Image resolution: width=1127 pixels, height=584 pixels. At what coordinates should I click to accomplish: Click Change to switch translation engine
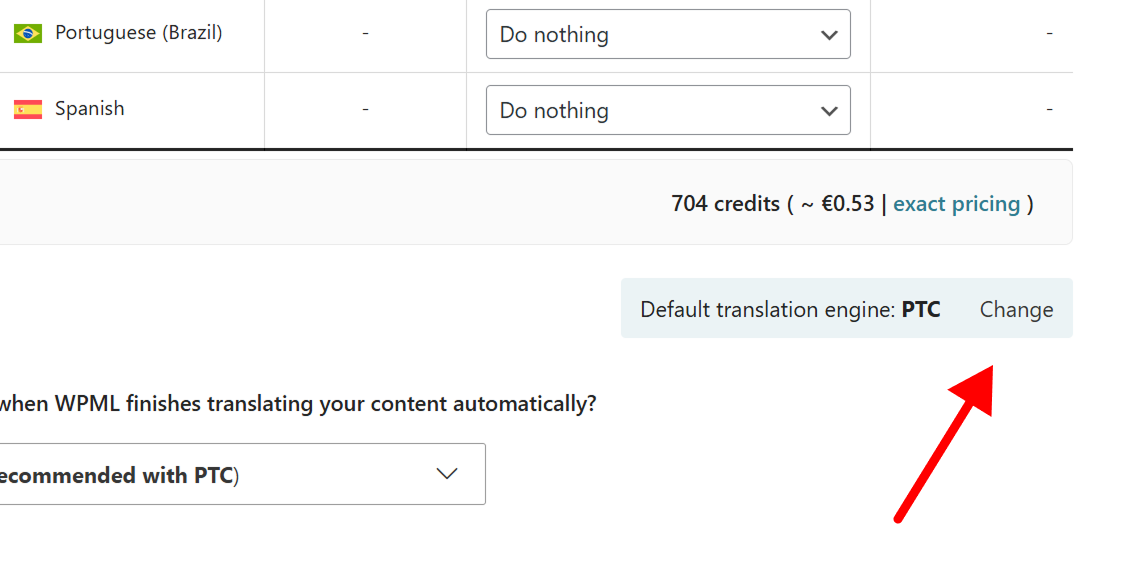pos(1016,309)
